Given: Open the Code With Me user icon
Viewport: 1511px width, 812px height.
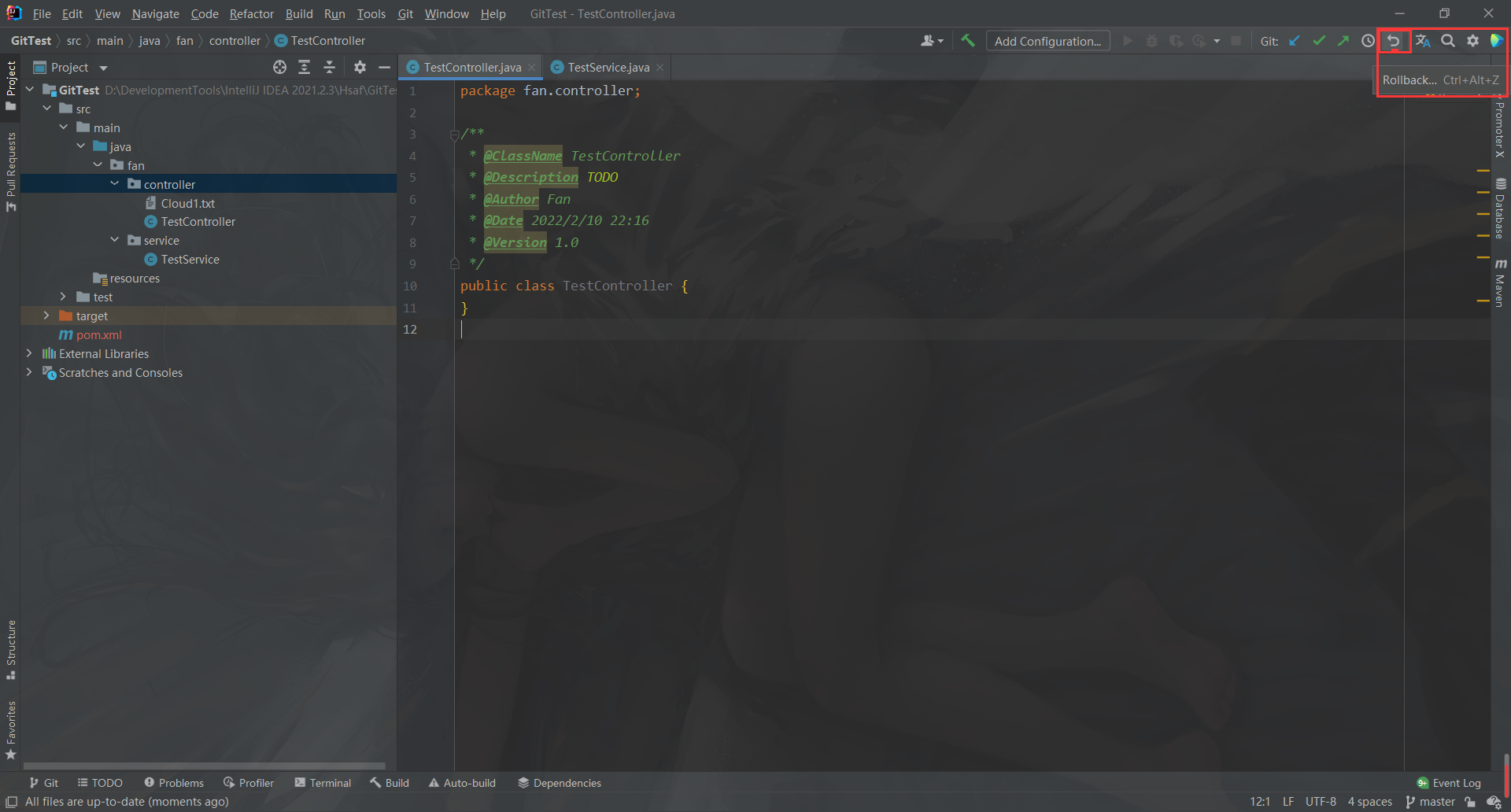Looking at the screenshot, I should click(x=927, y=41).
